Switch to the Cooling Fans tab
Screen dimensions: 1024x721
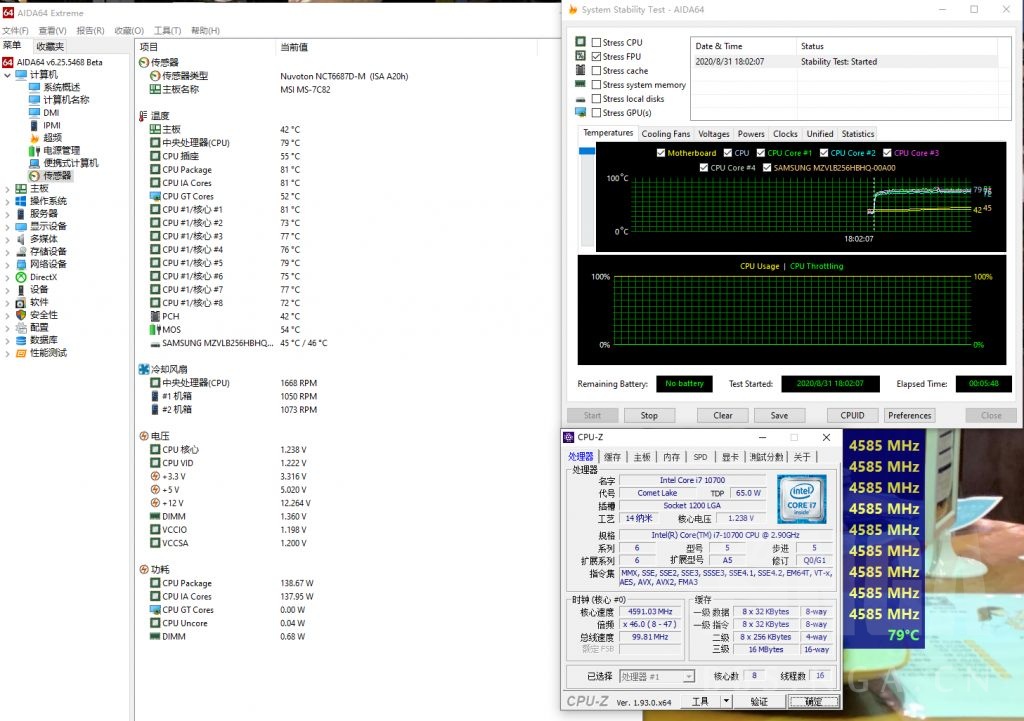click(x=665, y=134)
